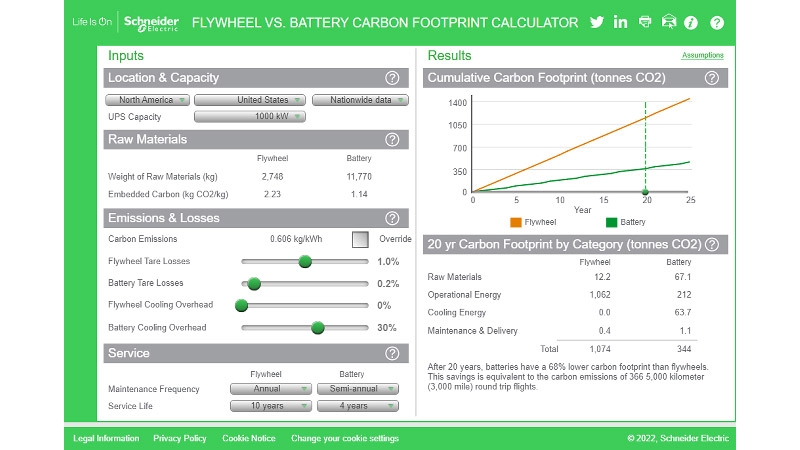Click the year 20 marker on chart
Screen dimensions: 800x450
[x=645, y=191]
